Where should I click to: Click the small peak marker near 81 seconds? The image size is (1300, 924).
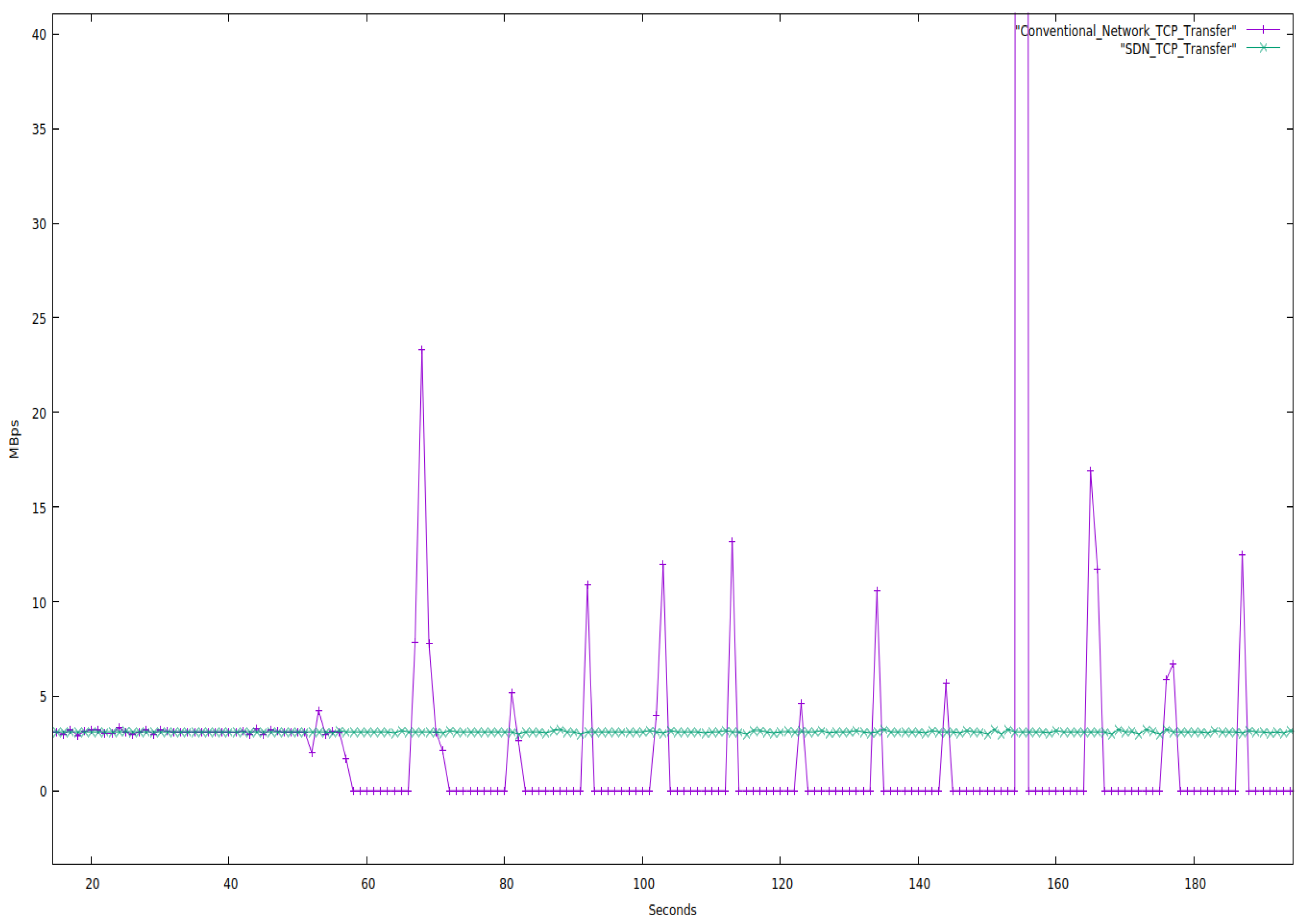coord(511,692)
